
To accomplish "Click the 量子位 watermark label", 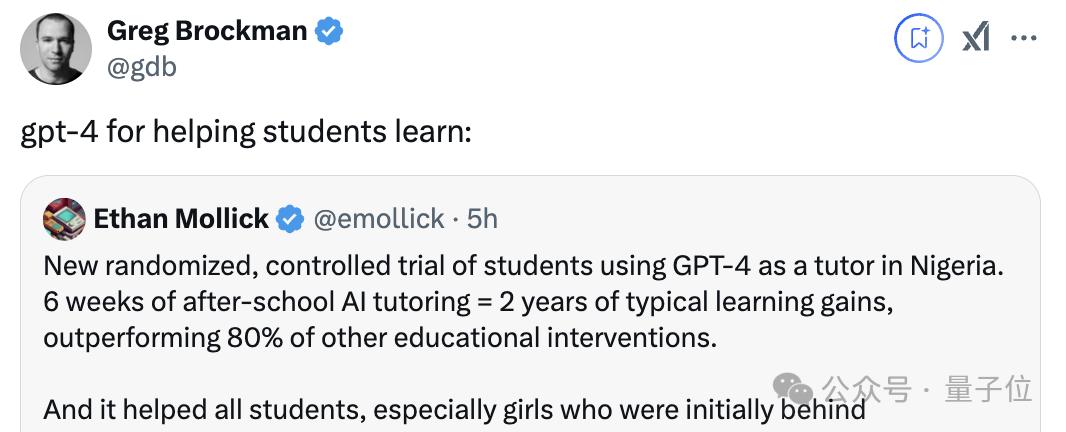I will (x=988, y=389).
